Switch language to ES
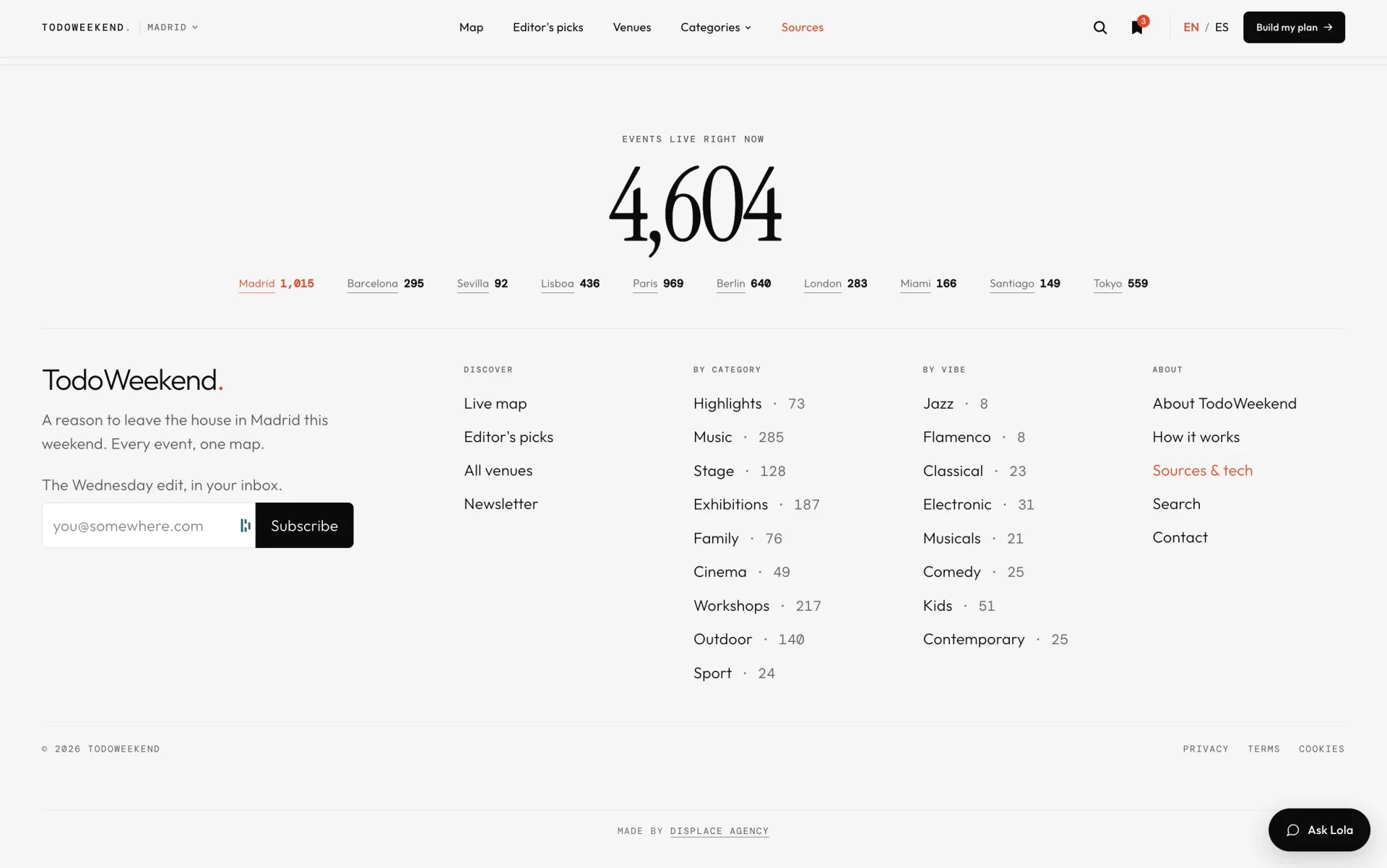The image size is (1387, 868). point(1222,27)
